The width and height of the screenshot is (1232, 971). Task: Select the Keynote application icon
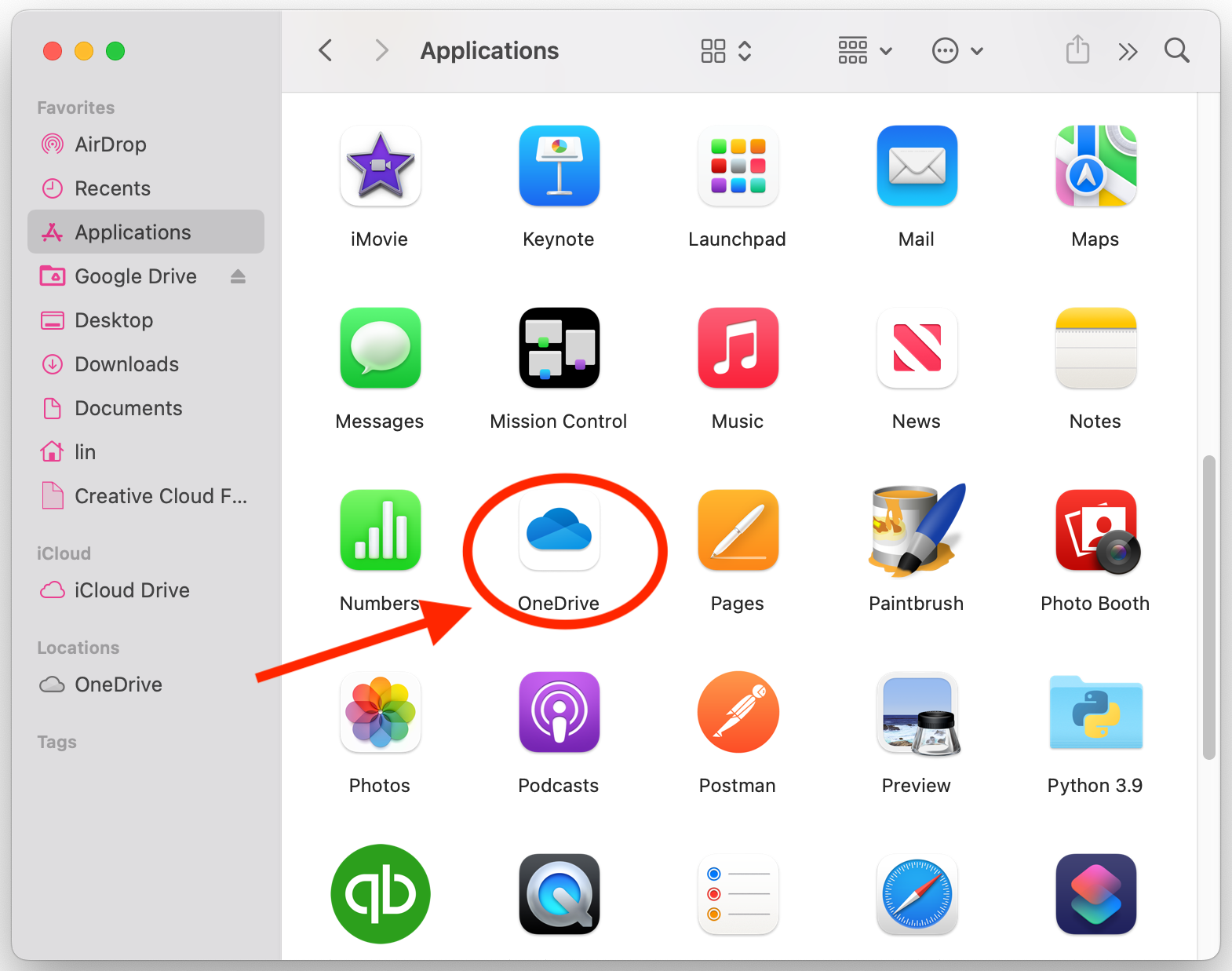click(560, 166)
